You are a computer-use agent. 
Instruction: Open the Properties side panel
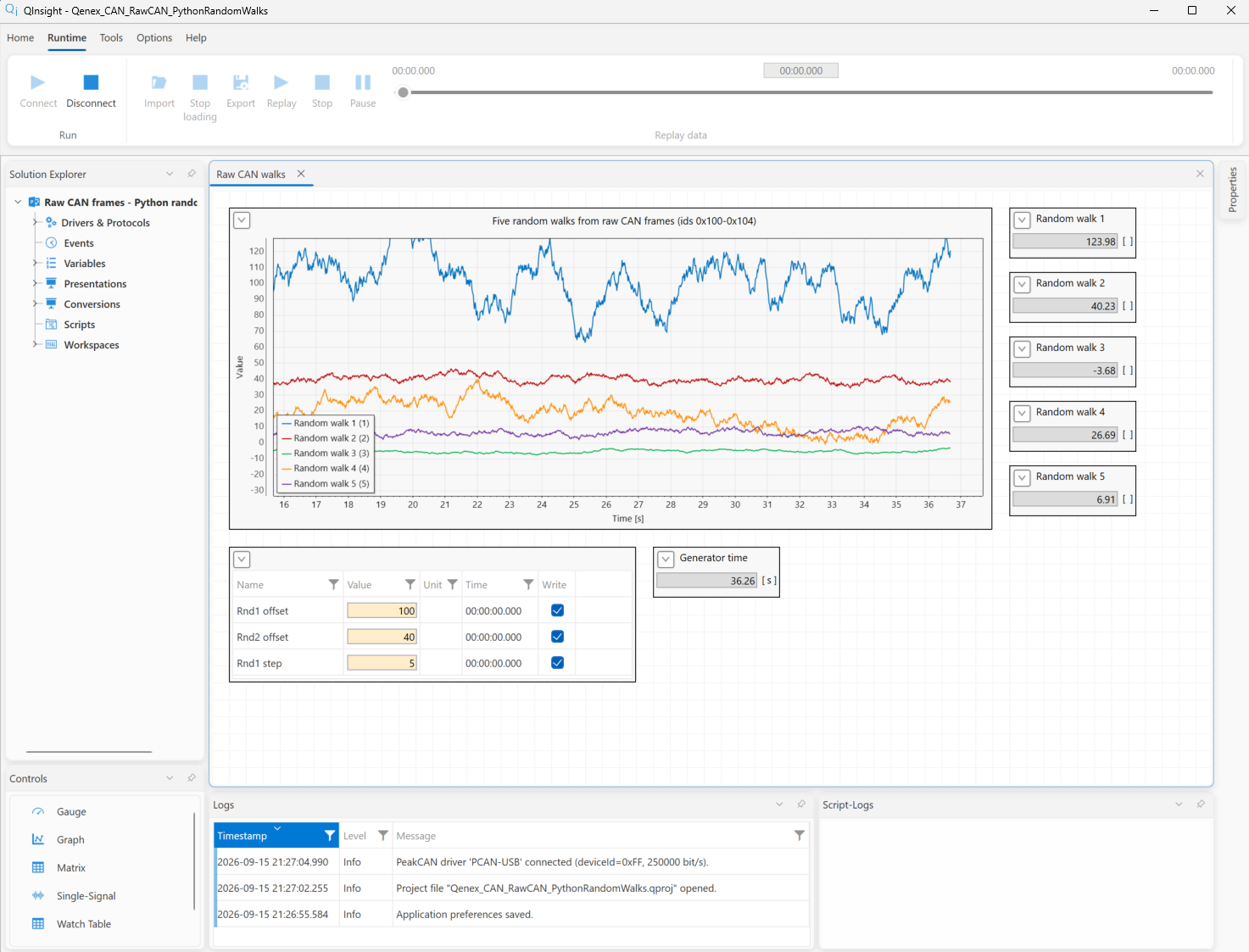1233,190
